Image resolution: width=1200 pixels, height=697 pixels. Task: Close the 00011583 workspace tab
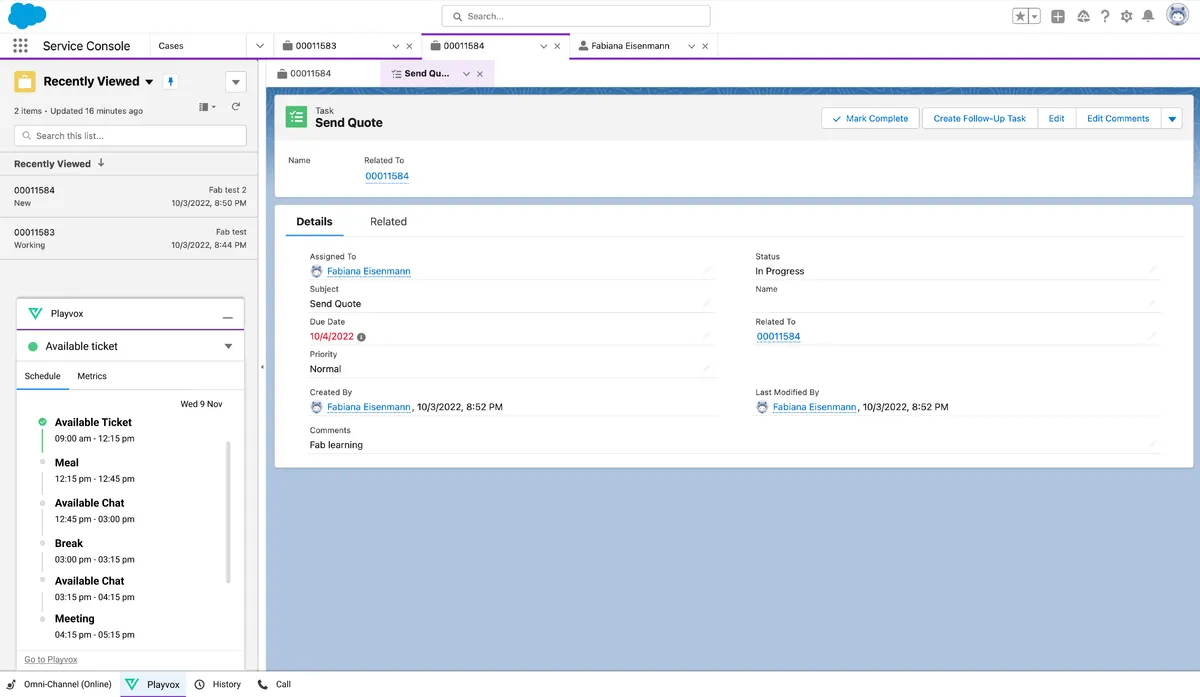pyautogui.click(x=409, y=46)
